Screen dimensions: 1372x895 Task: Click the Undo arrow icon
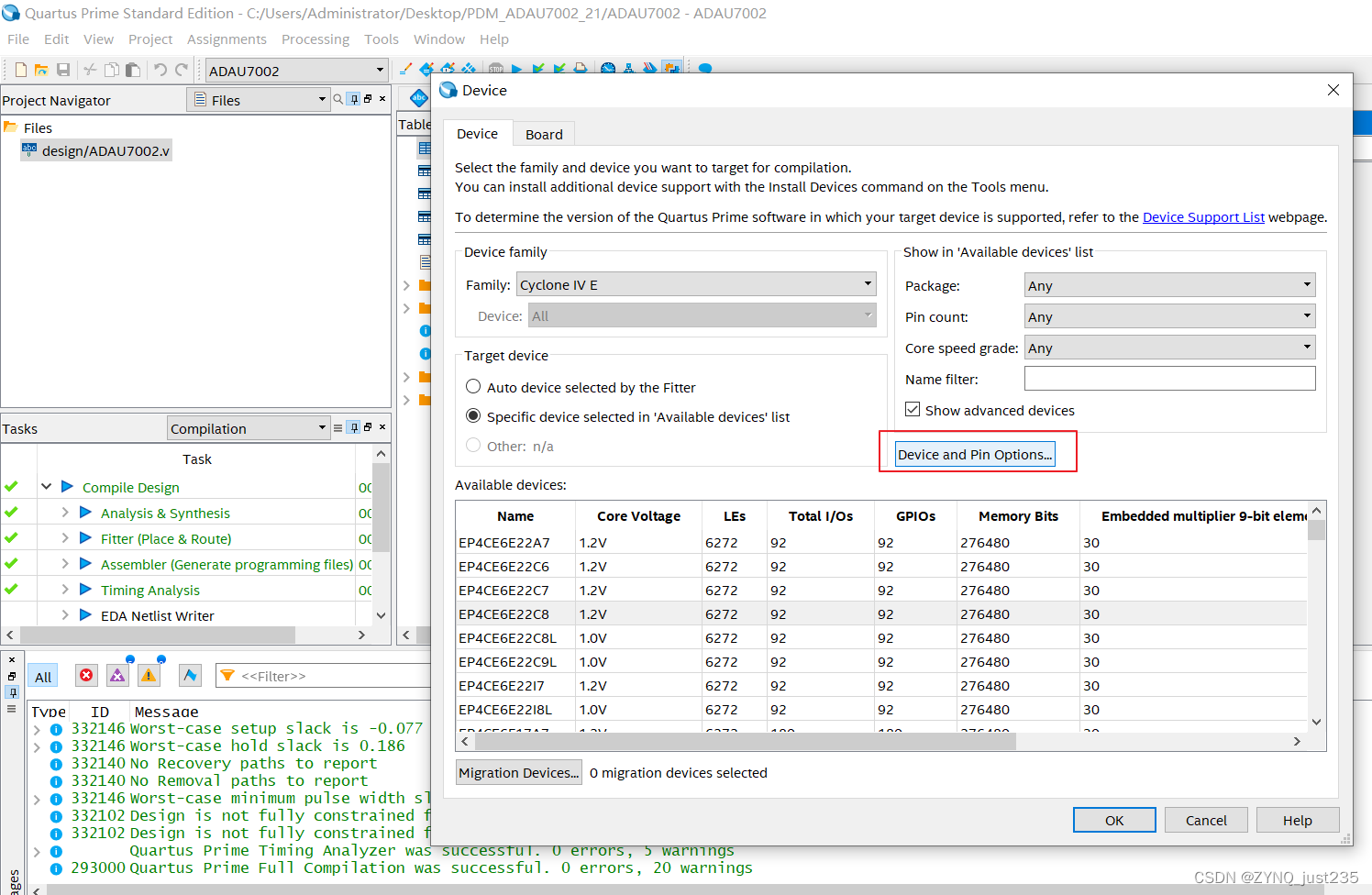click(x=160, y=70)
